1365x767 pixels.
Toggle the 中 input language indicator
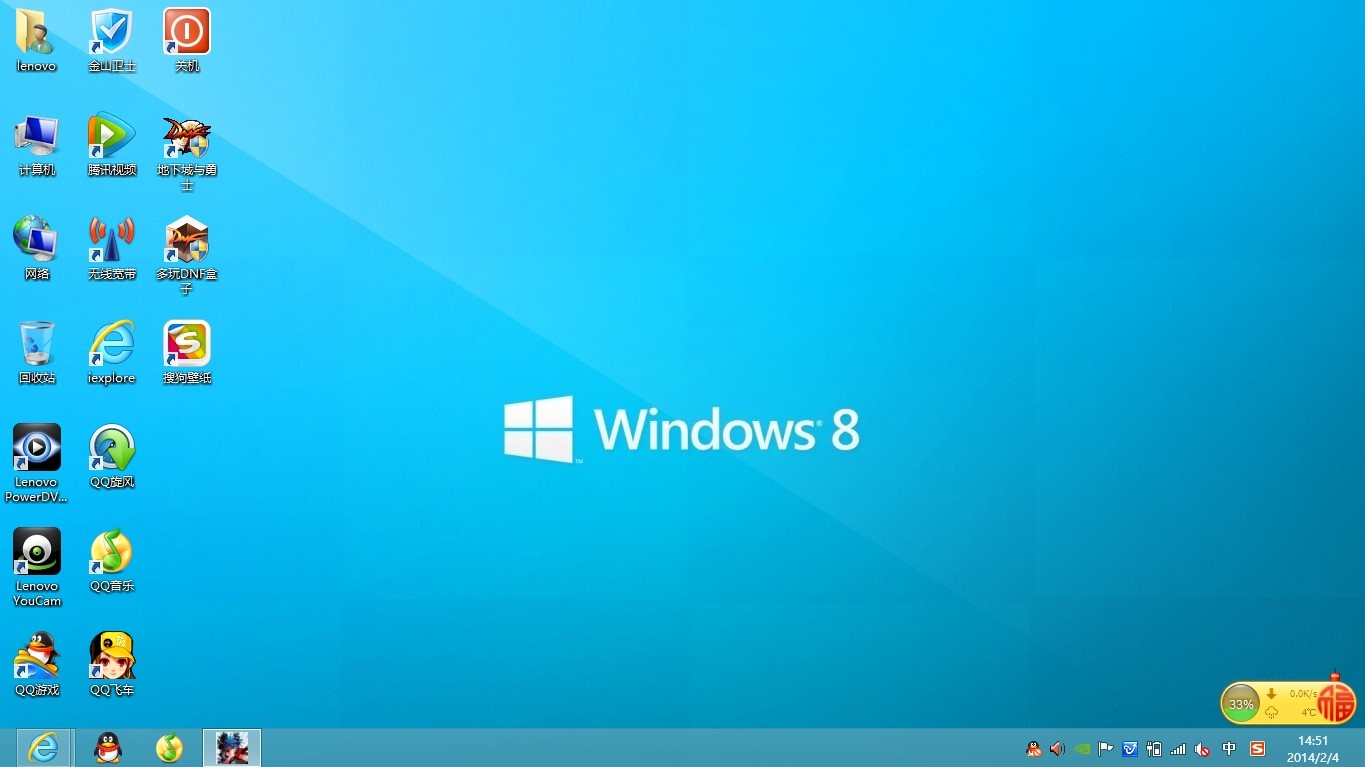pos(1229,748)
